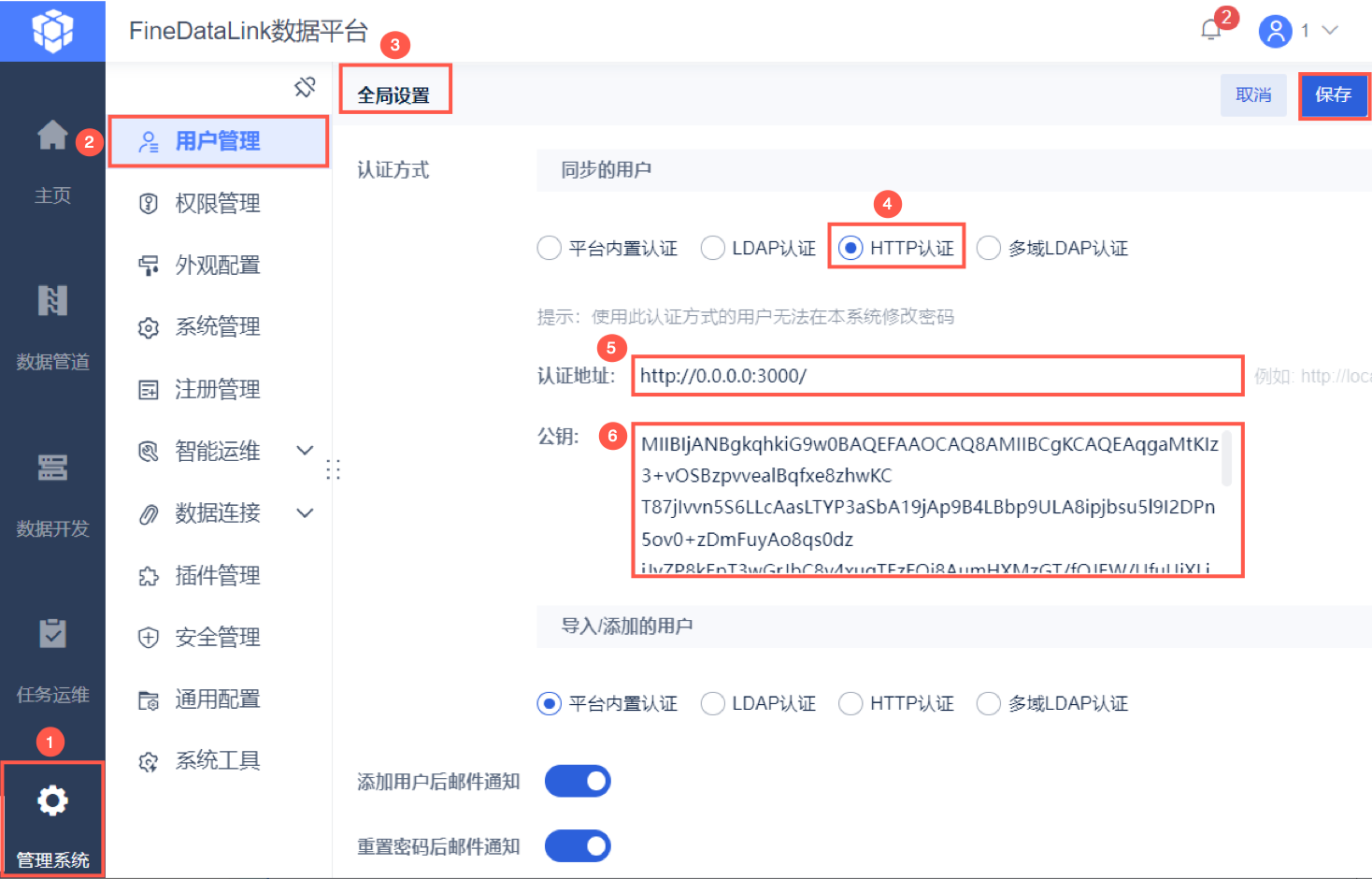Click the 保存 button to save settings
The width and height of the screenshot is (1372, 879).
(1335, 95)
